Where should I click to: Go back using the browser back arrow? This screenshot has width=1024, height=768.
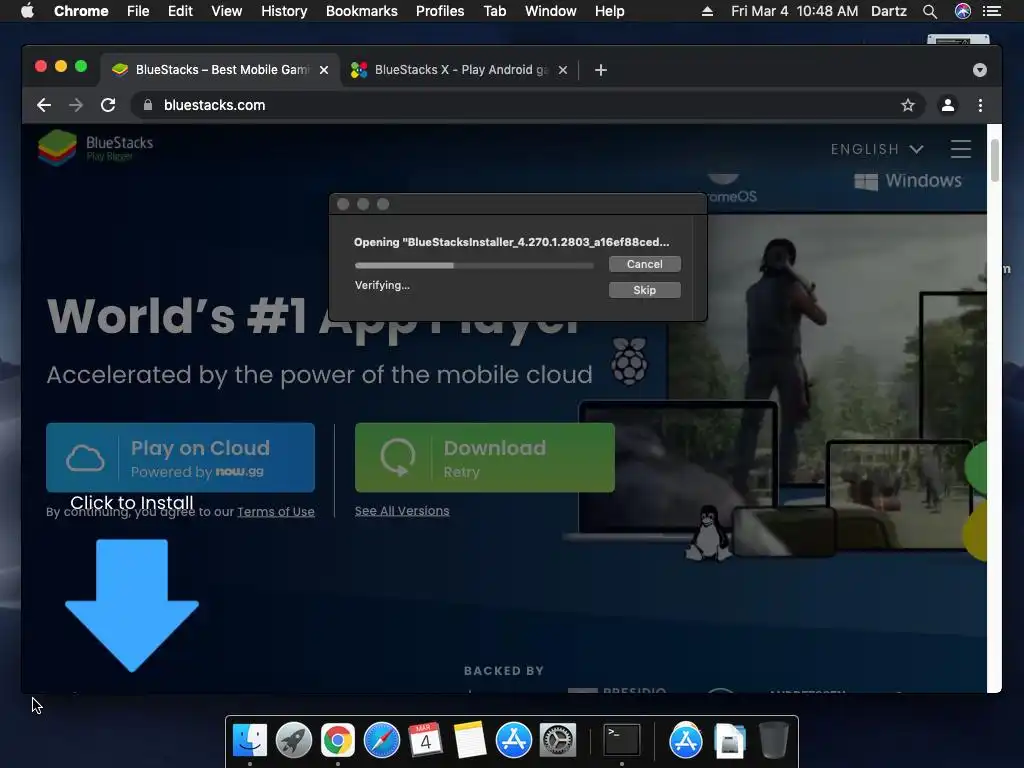(44, 105)
